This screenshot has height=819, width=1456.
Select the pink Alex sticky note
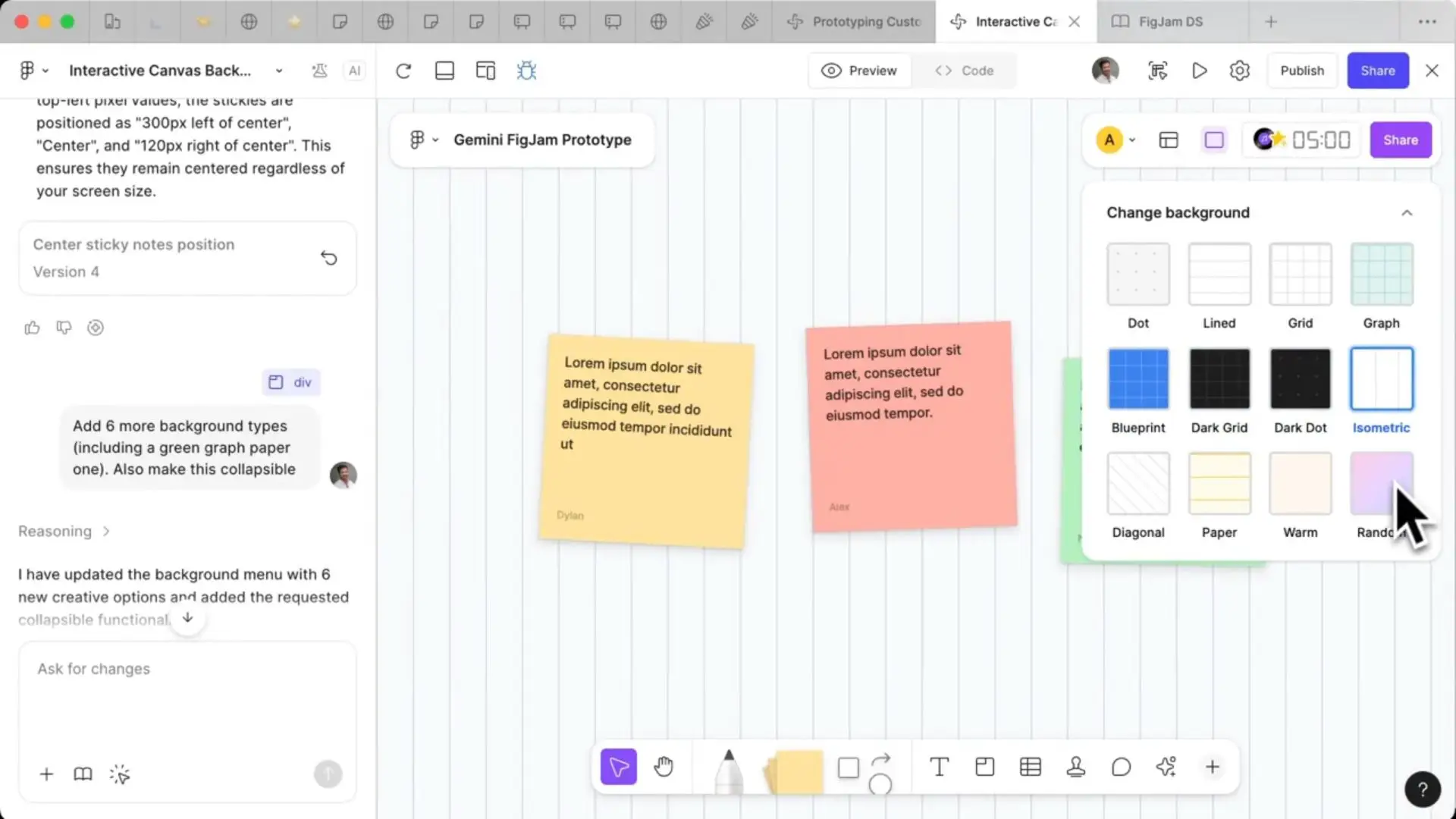[x=911, y=426]
